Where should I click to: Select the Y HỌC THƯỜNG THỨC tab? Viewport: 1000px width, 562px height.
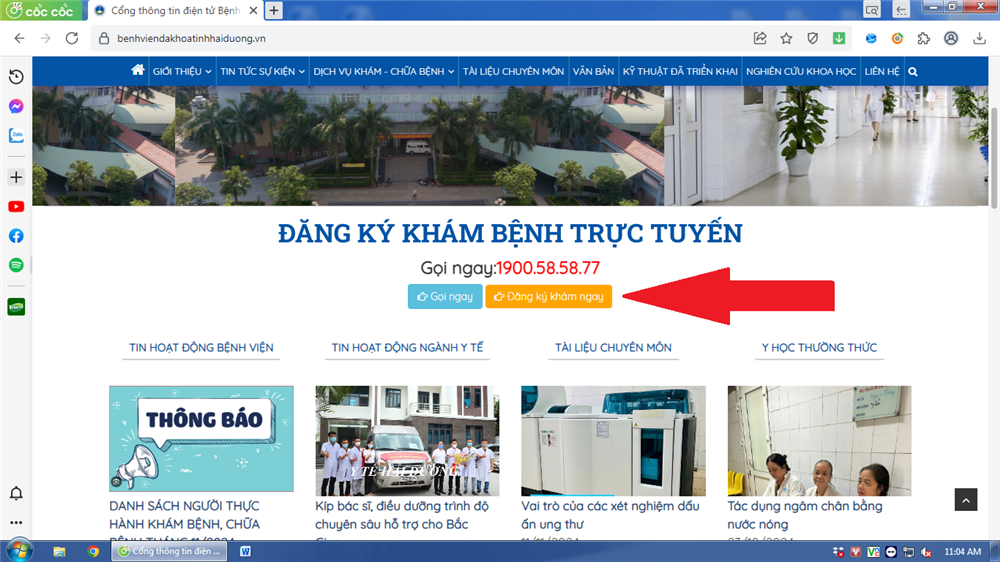pos(819,348)
